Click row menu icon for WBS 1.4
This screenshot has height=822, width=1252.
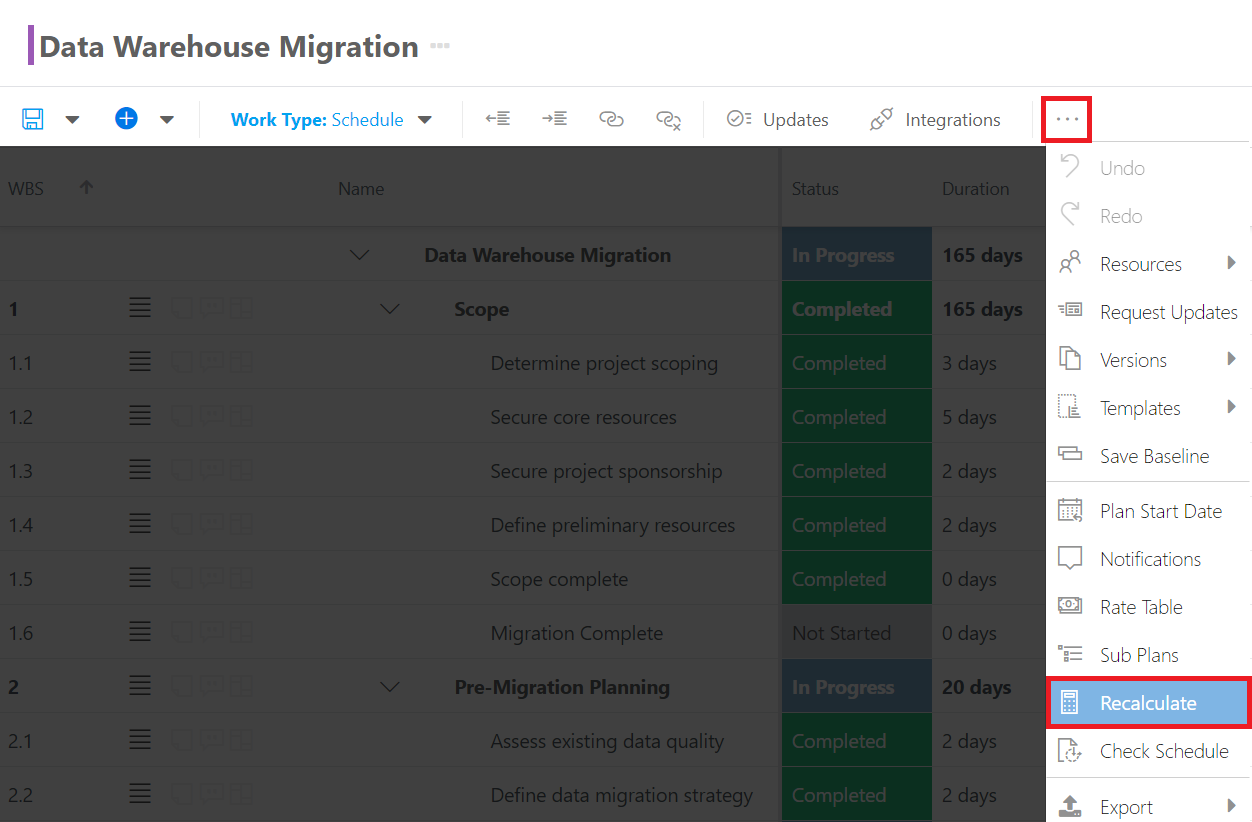pos(140,524)
